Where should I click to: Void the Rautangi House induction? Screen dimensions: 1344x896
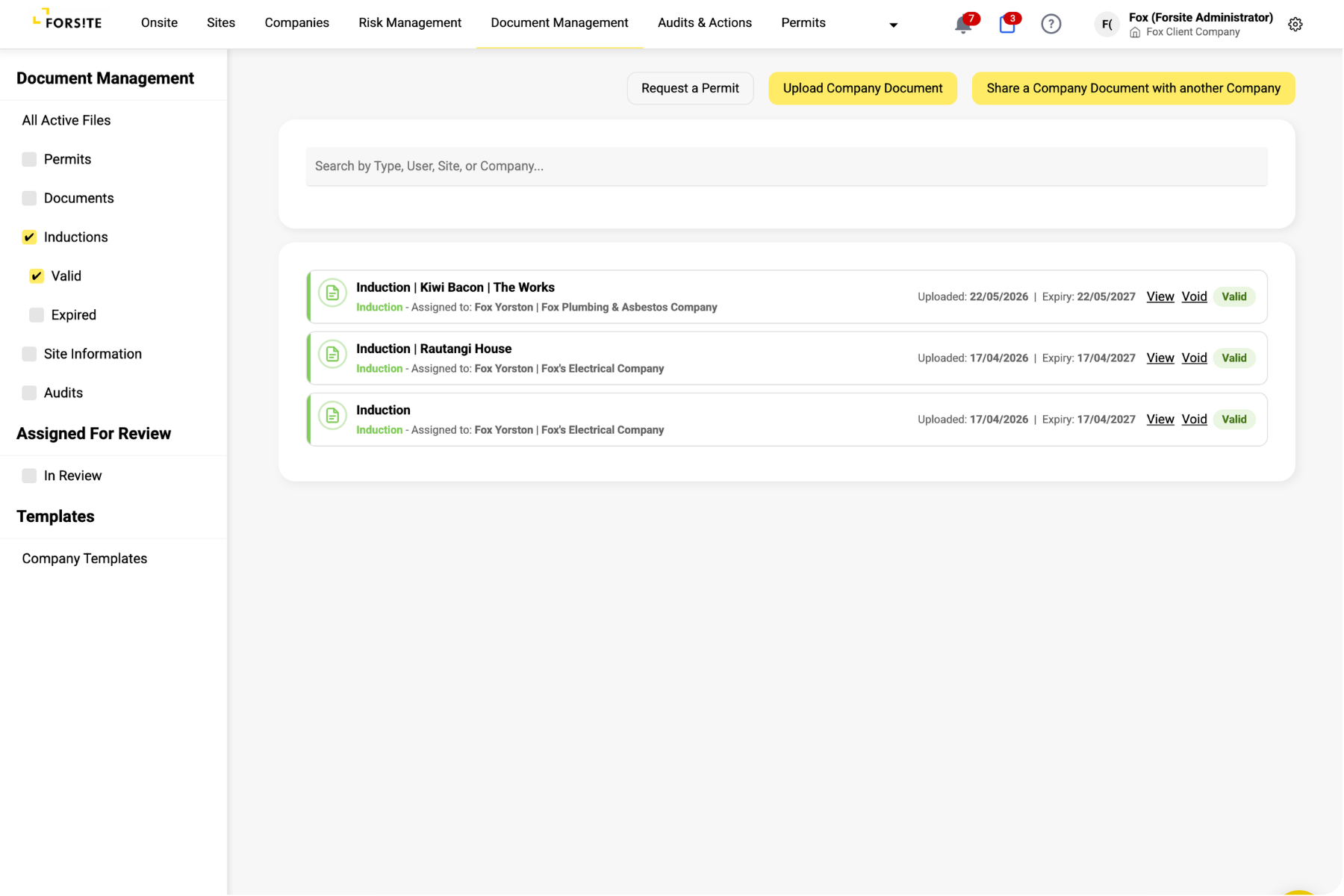coord(1194,358)
